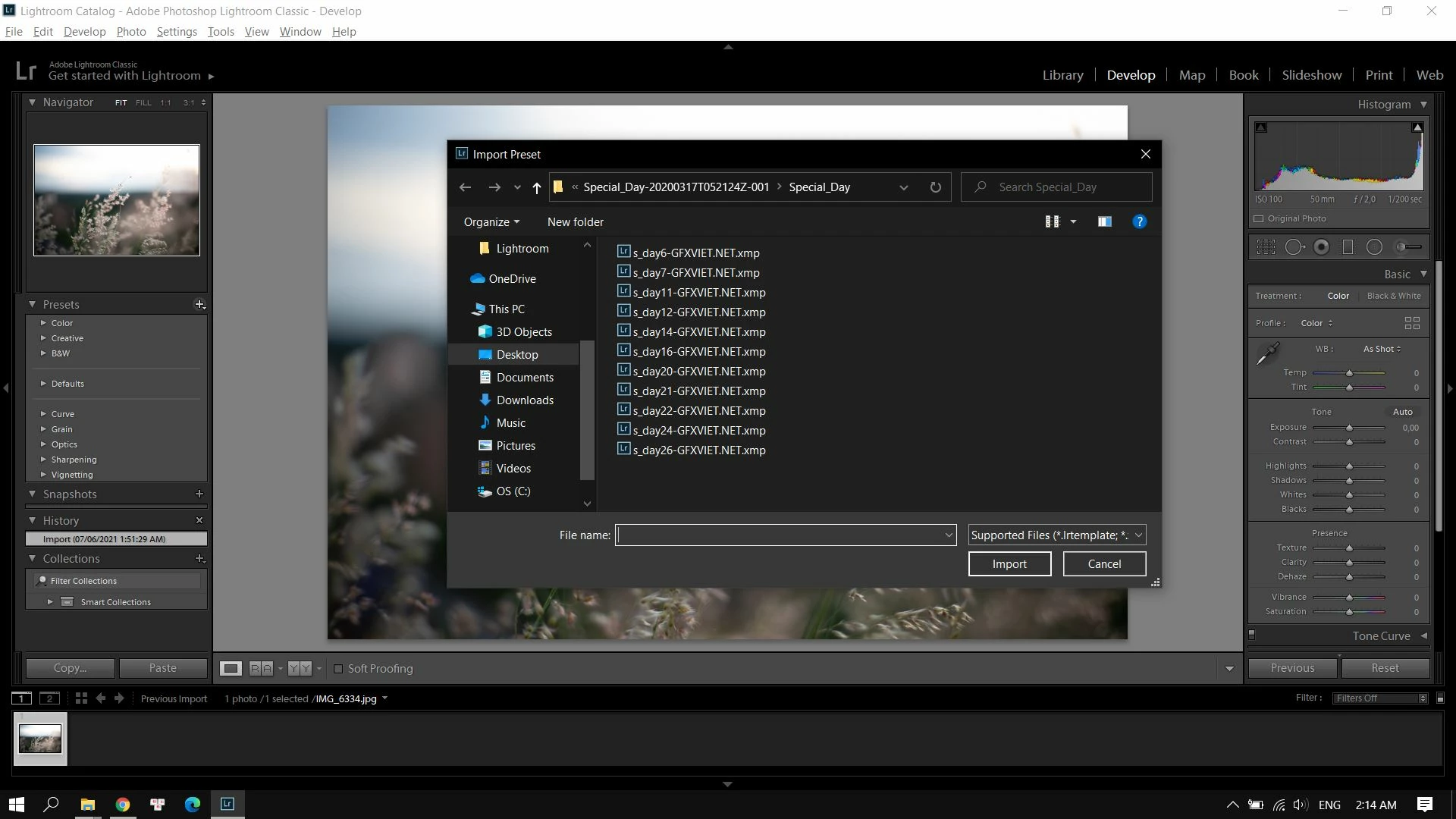This screenshot has width=1456, height=819.
Task: Enable the Soft Proofing checkbox
Action: [x=339, y=669]
